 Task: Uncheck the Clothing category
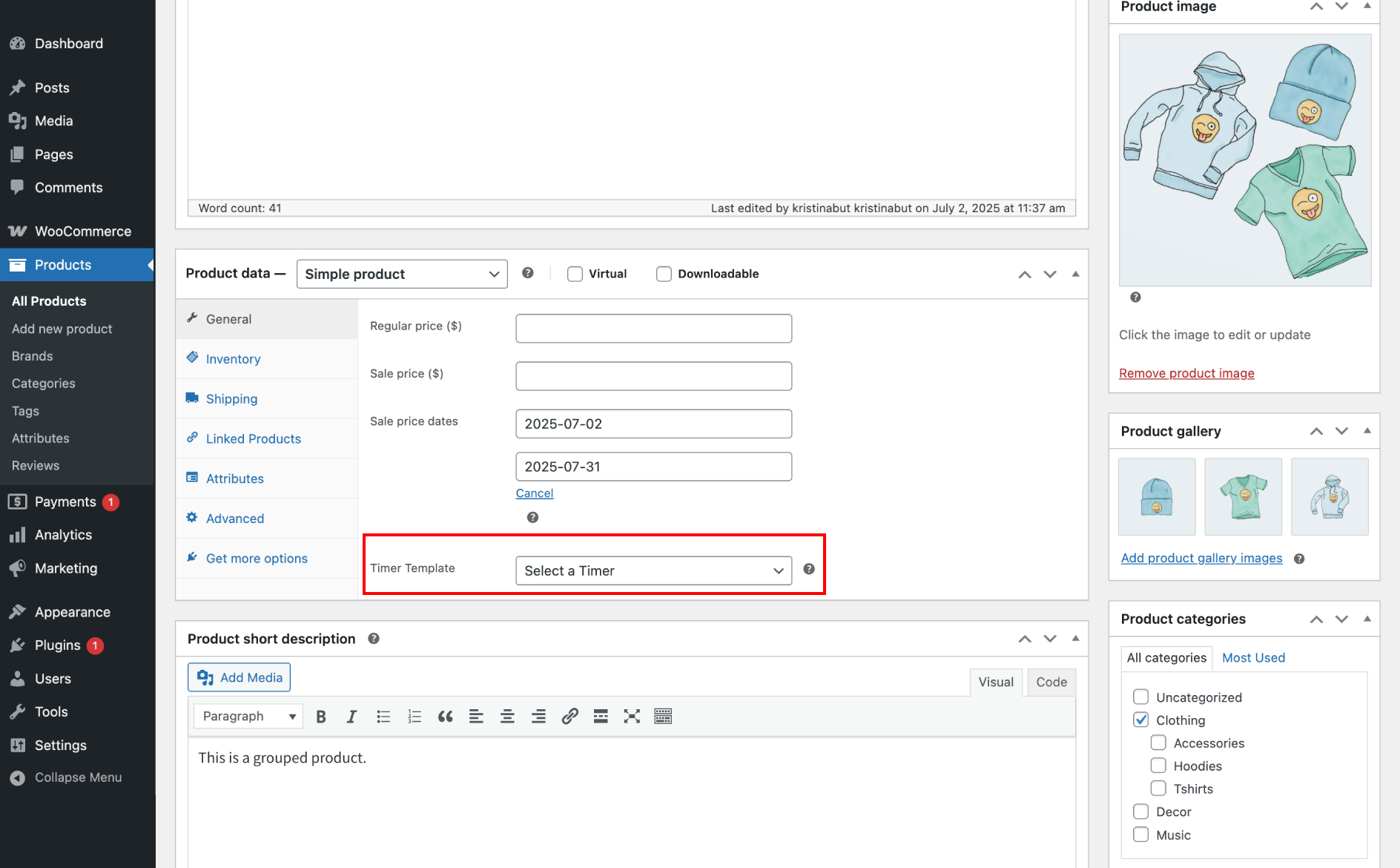1141,720
